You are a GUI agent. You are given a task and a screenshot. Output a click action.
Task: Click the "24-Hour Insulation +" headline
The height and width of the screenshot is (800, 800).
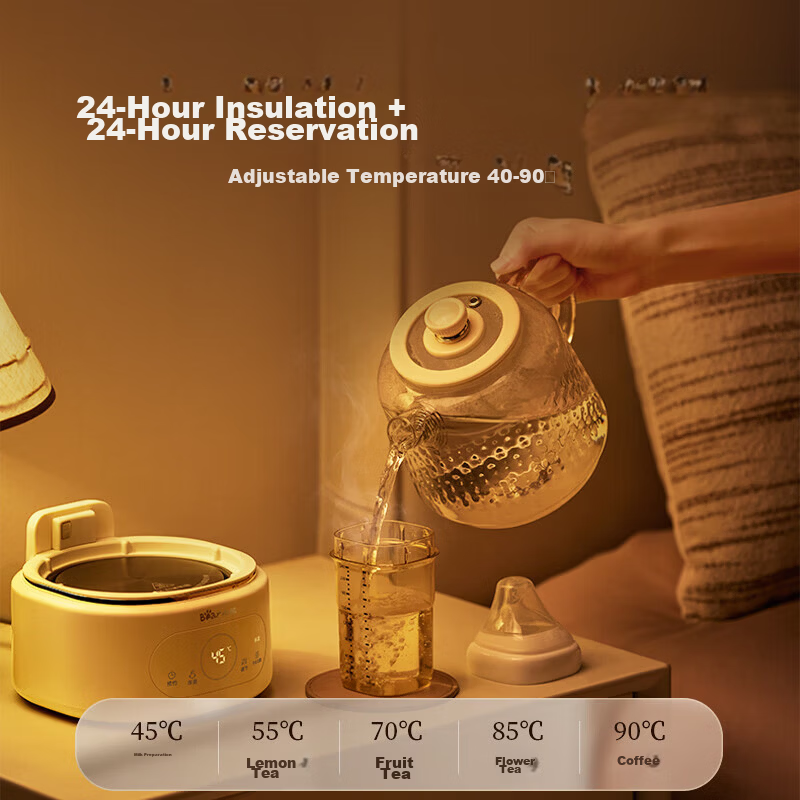point(241,107)
